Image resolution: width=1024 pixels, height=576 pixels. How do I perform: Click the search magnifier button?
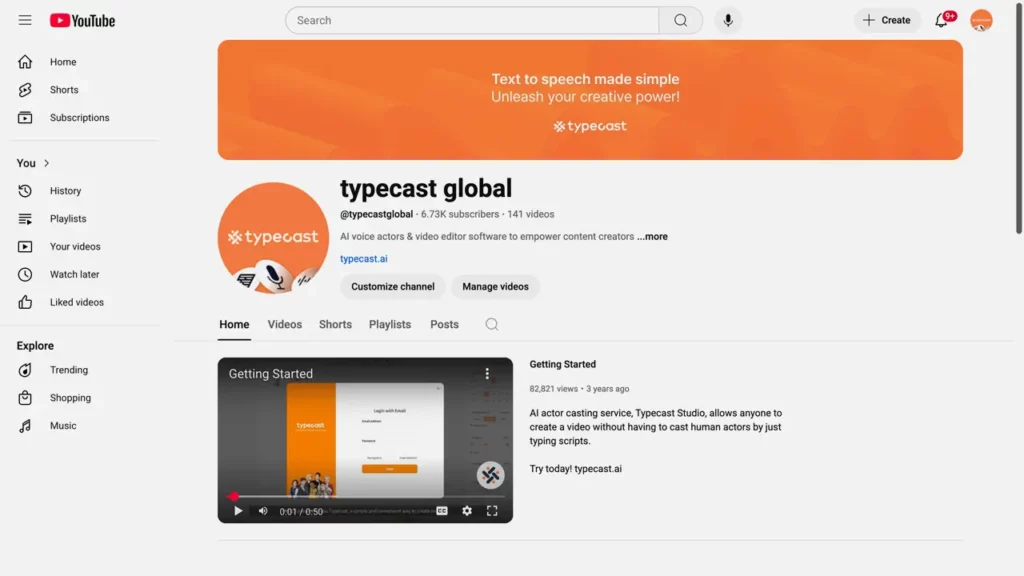[x=680, y=20]
